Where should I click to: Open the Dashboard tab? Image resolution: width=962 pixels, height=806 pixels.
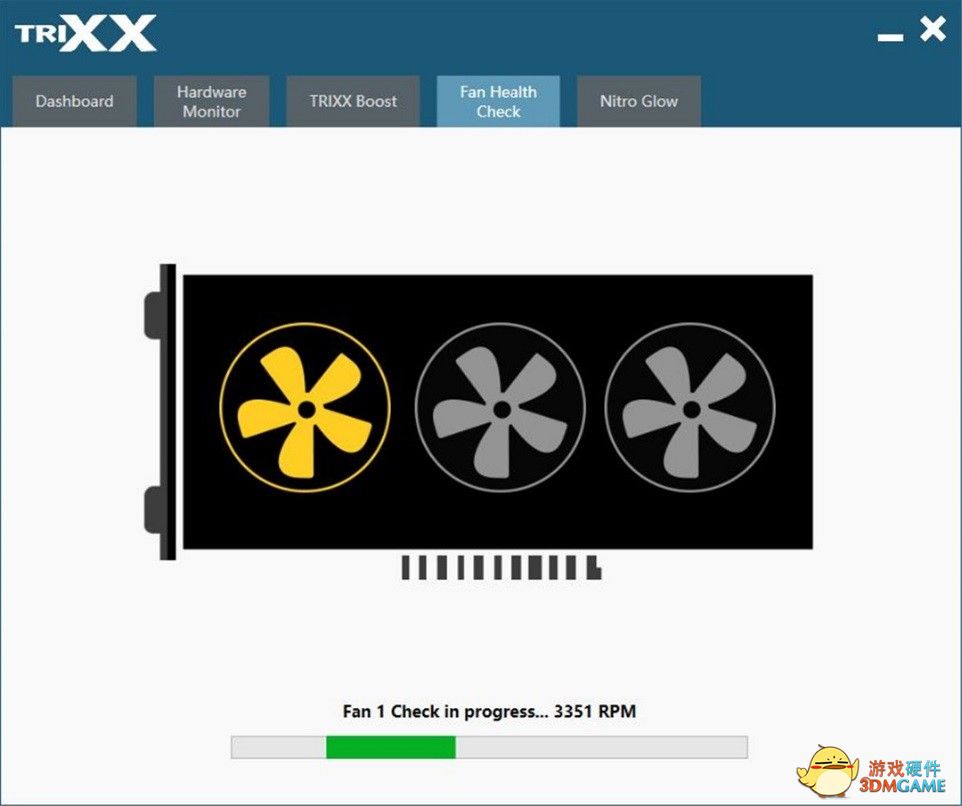[74, 101]
